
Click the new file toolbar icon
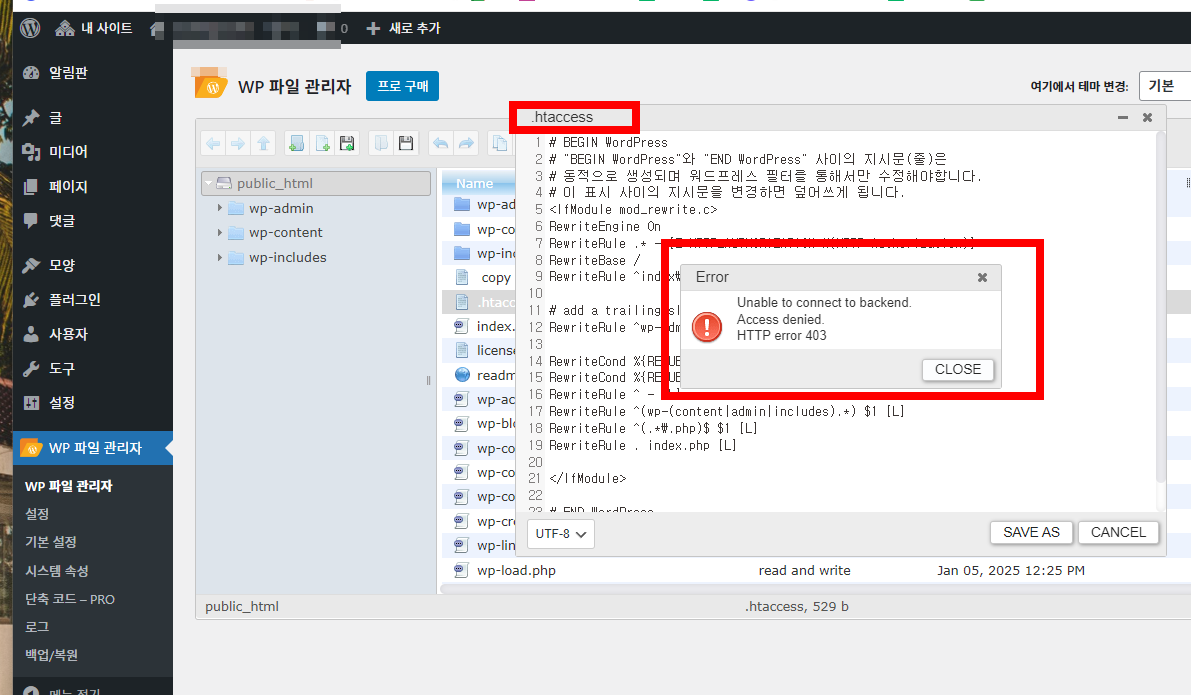(323, 143)
